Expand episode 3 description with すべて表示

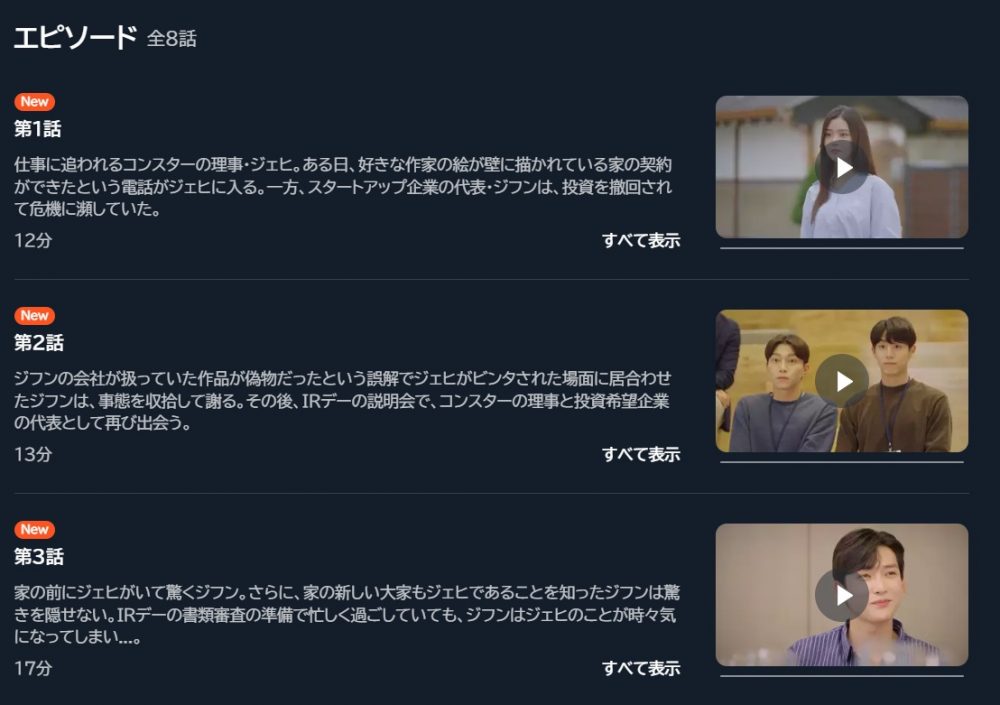[641, 668]
